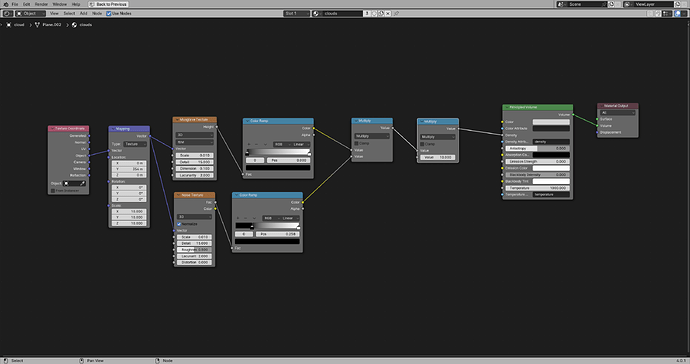Browse materials with the sphere icon
Screen dimensions: 690x364
[316, 14]
